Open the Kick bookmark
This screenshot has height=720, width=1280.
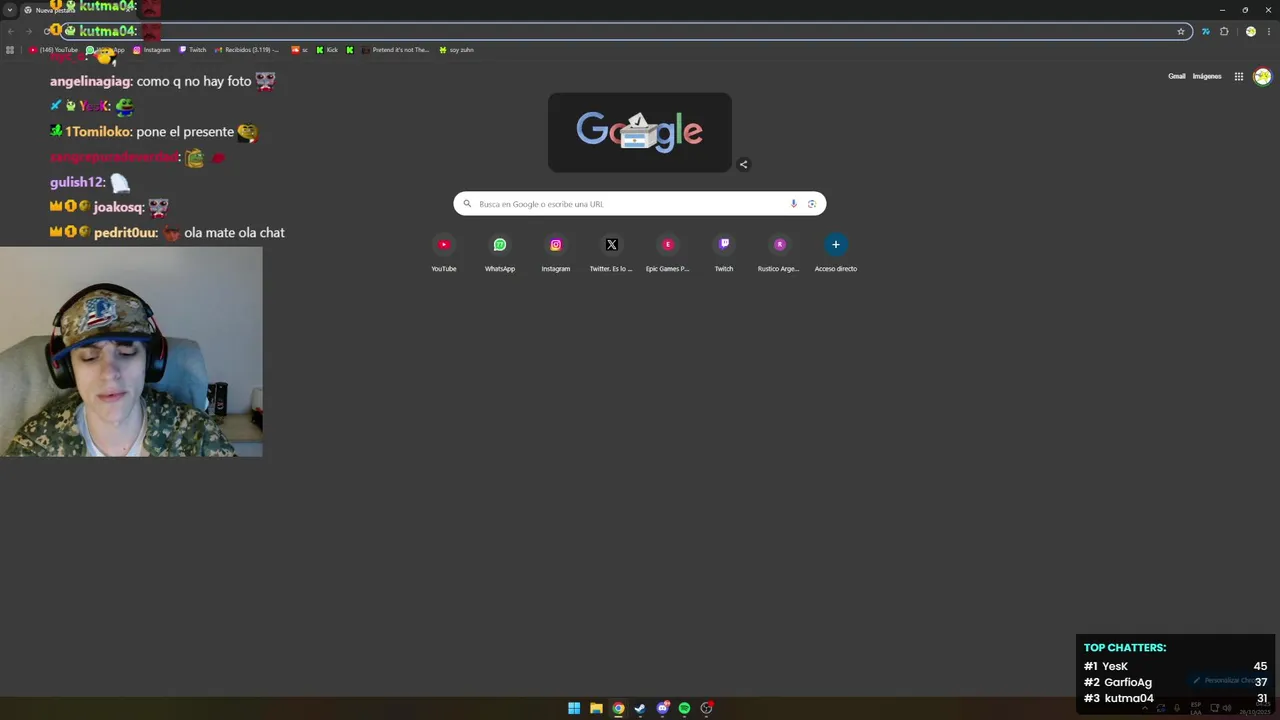[327, 50]
